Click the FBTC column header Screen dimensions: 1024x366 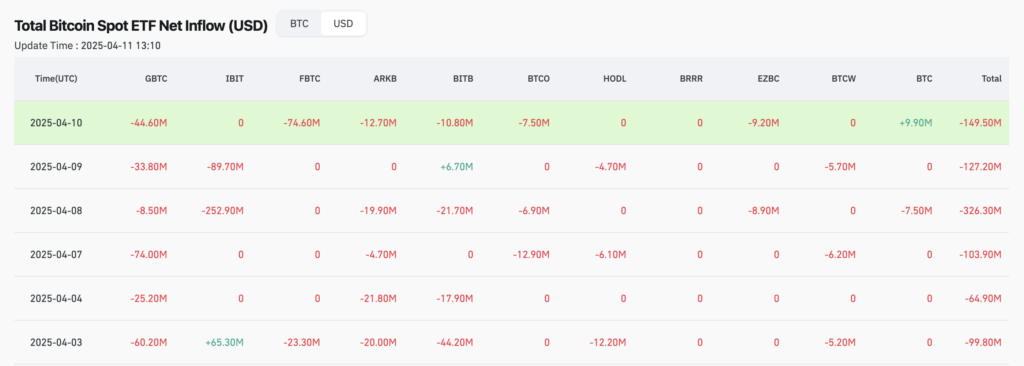(x=310, y=78)
